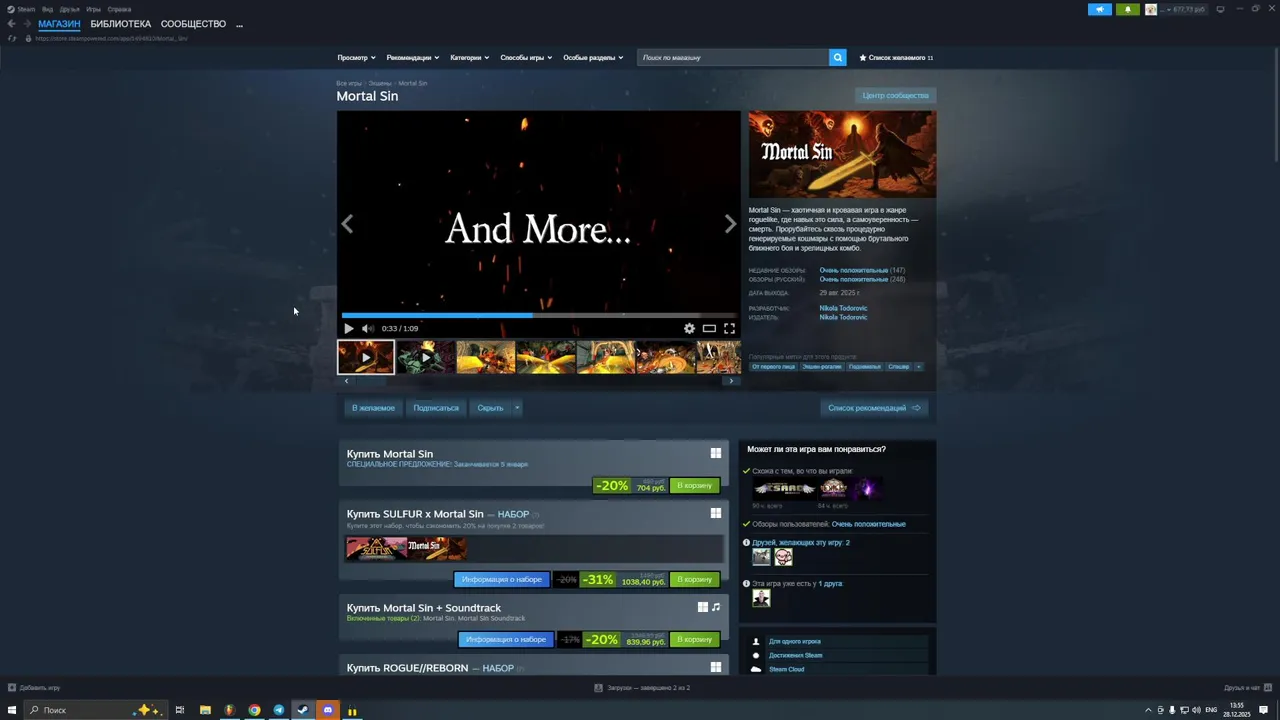This screenshot has width=1280, height=720.
Task: Switch to the МАГАЗИН tab
Action: point(59,24)
